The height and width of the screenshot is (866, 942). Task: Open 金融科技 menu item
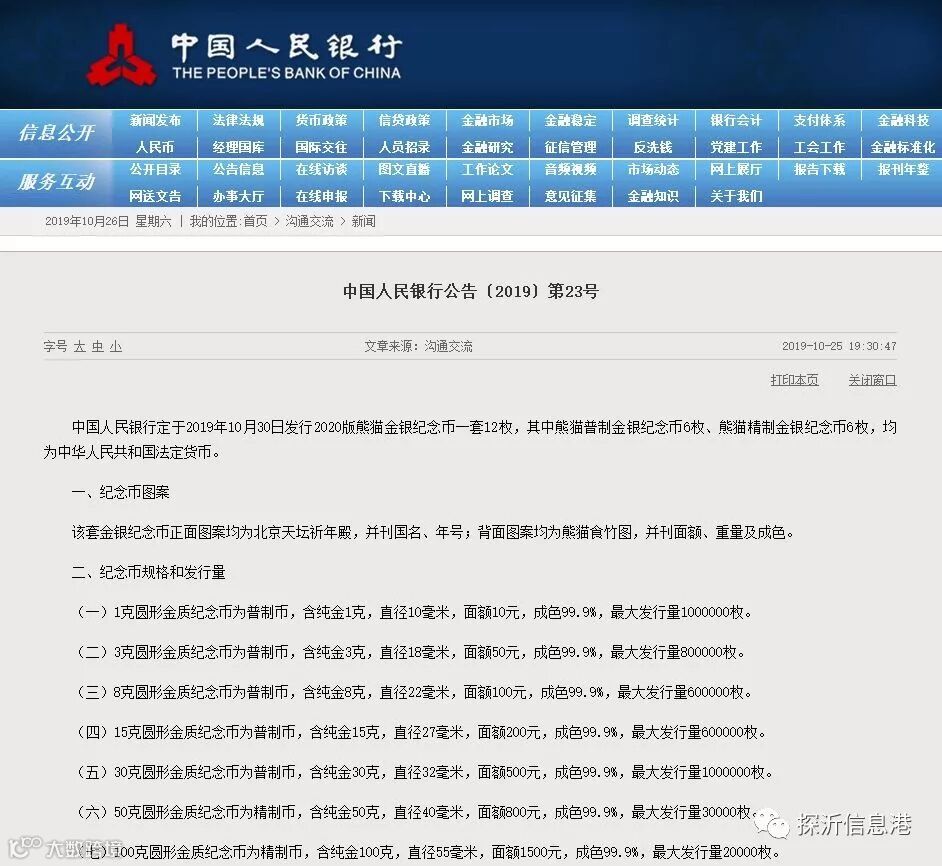coord(903,120)
